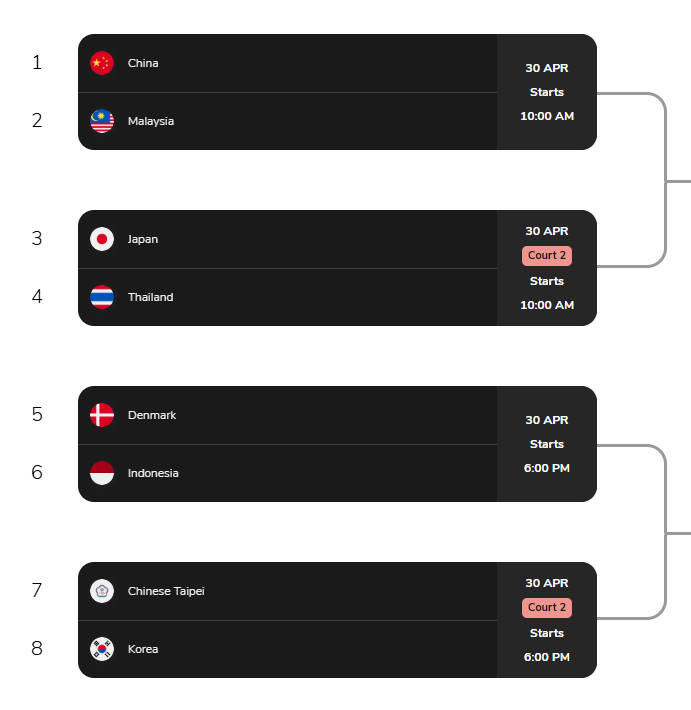Image resolution: width=691 pixels, height=710 pixels.
Task: Select the Indonesia team name
Action: [153, 473]
